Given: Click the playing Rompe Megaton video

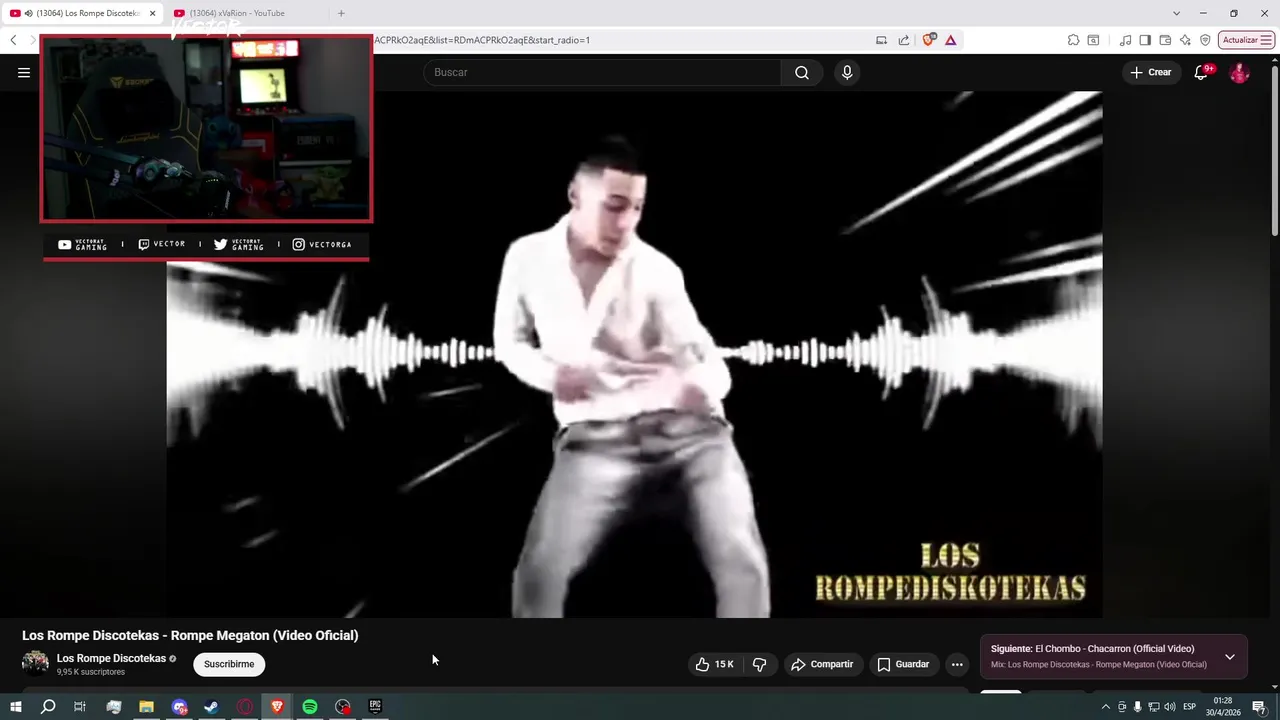Looking at the screenshot, I should [x=634, y=354].
